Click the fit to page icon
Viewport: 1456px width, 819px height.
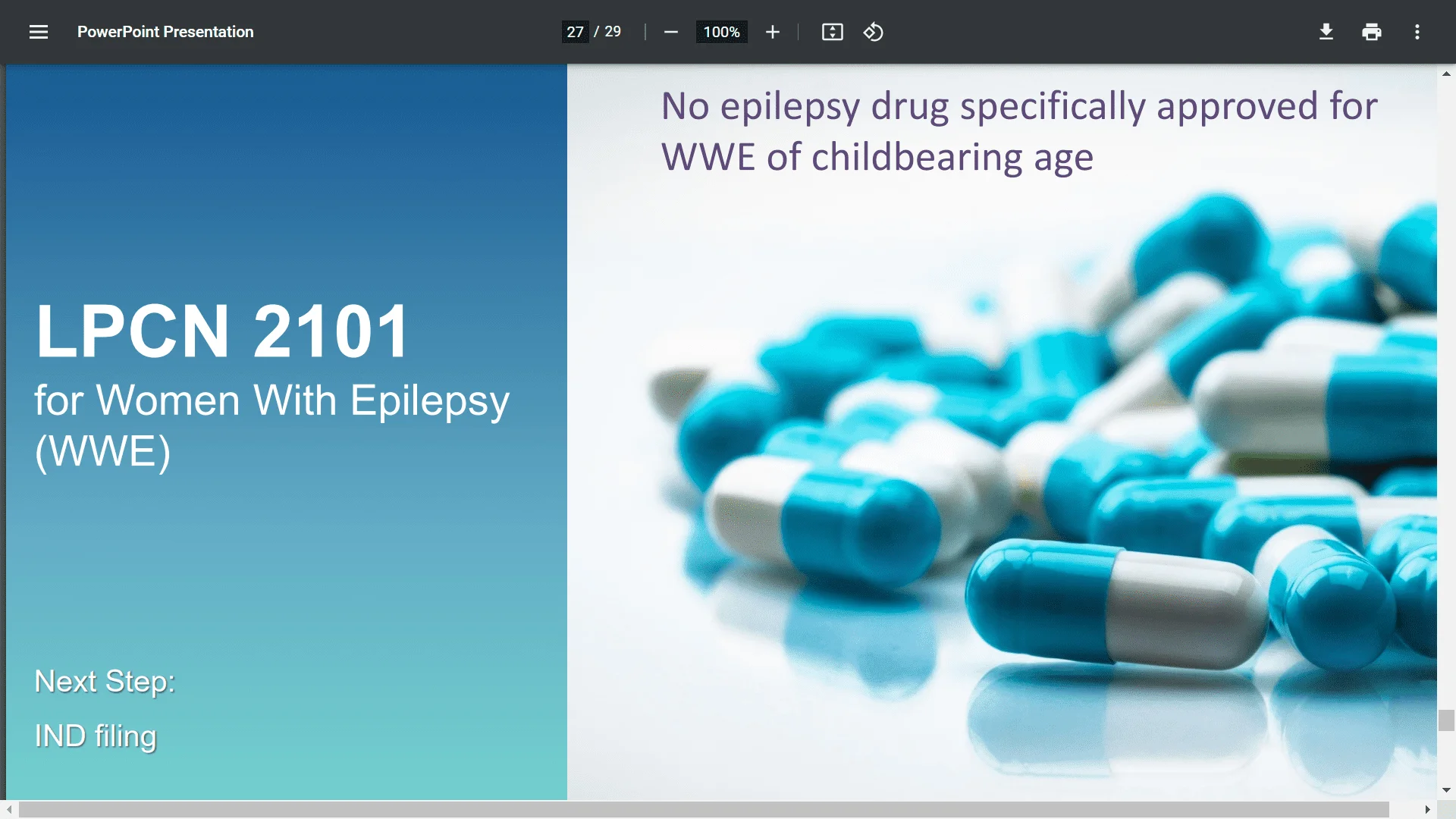(x=833, y=32)
